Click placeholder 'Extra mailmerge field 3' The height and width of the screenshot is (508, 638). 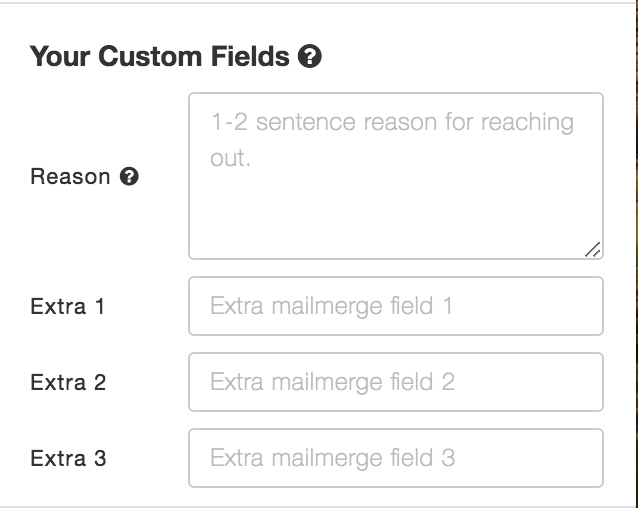click(x=332, y=458)
